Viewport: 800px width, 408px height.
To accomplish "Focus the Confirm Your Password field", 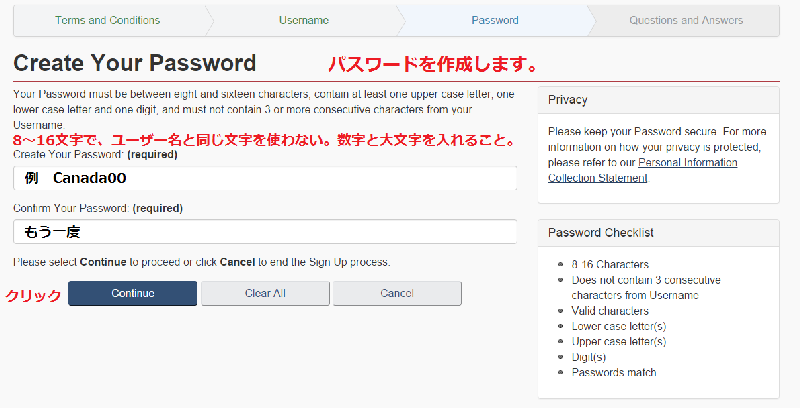I will coord(265,231).
